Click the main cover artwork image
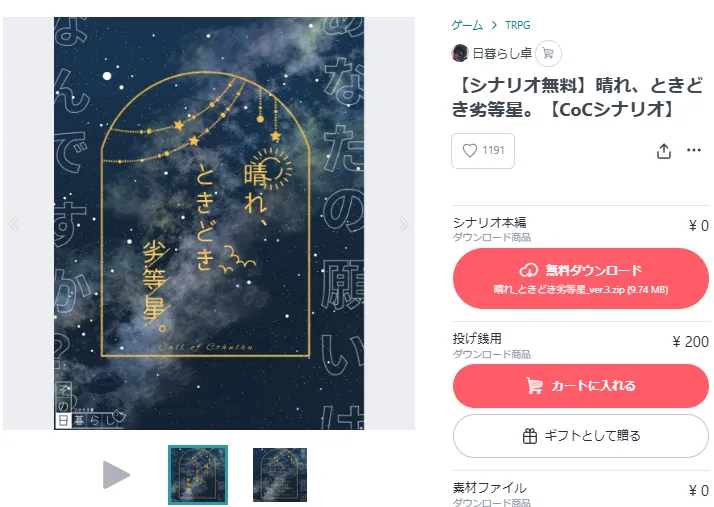Screen dimensions: 714x507 pos(209,223)
